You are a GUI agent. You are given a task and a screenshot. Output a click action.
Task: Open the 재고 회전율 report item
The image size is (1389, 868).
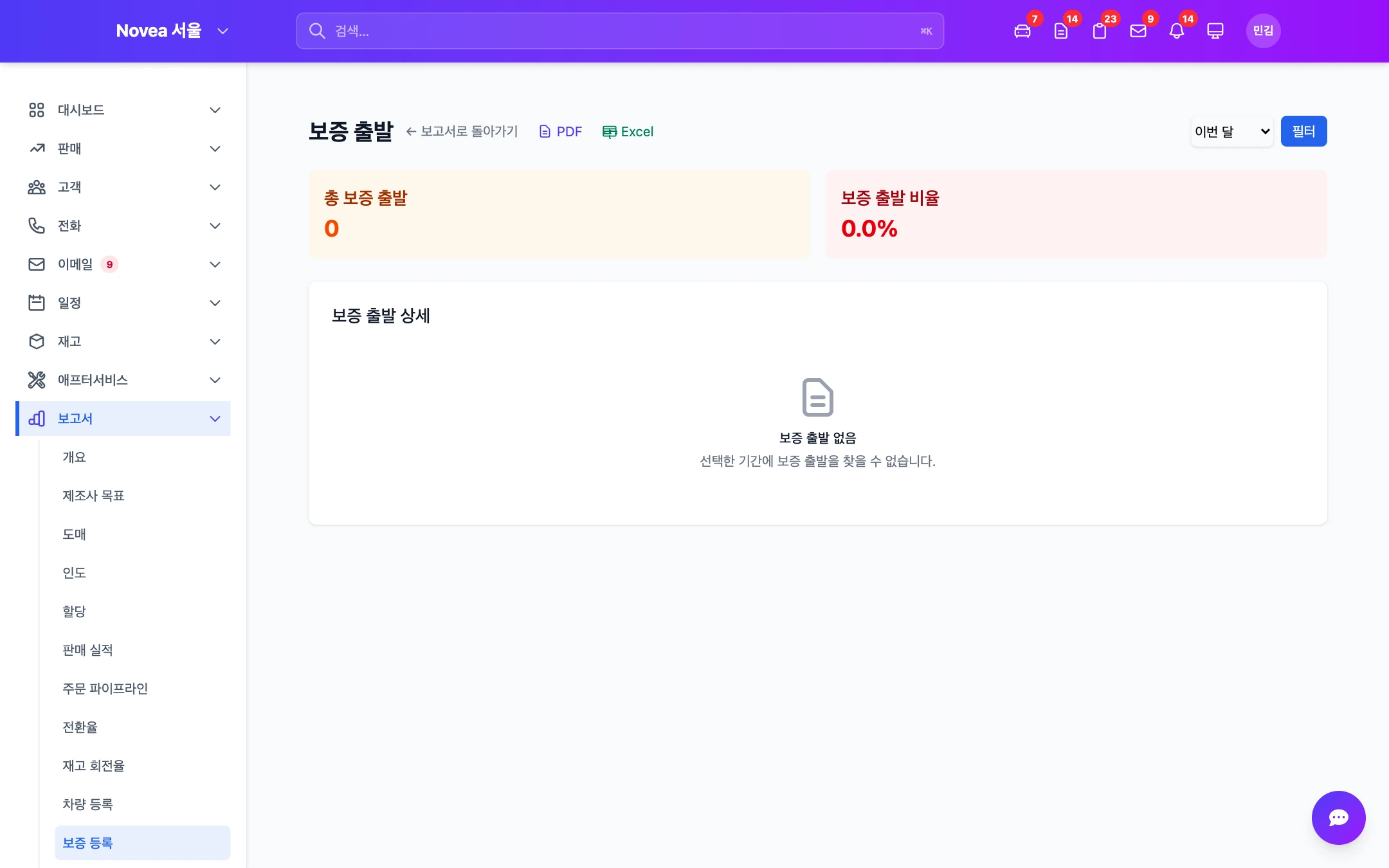142,766
